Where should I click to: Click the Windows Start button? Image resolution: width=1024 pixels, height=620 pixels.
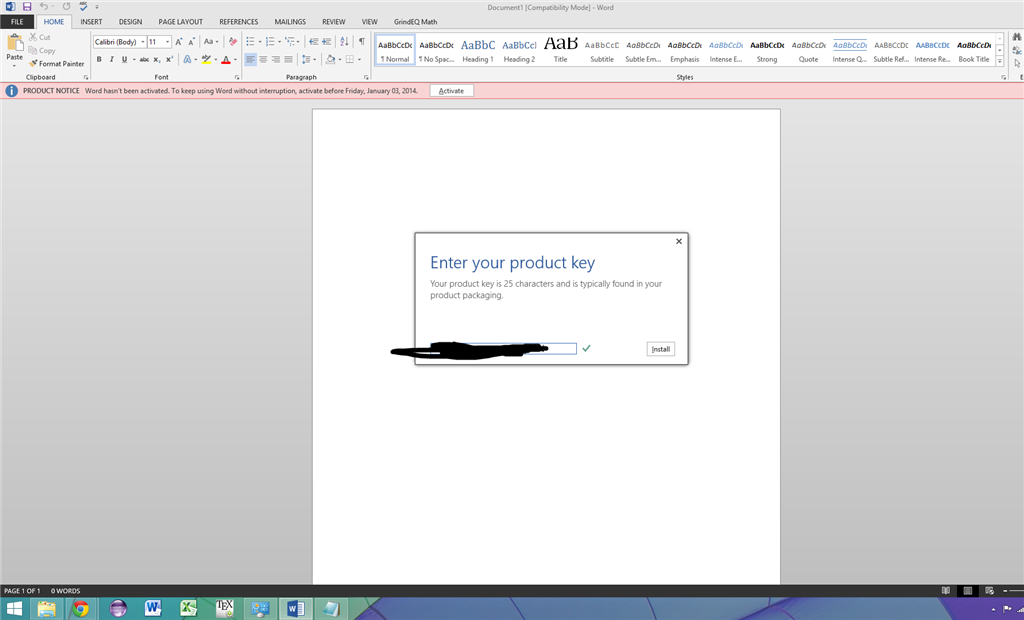14,609
